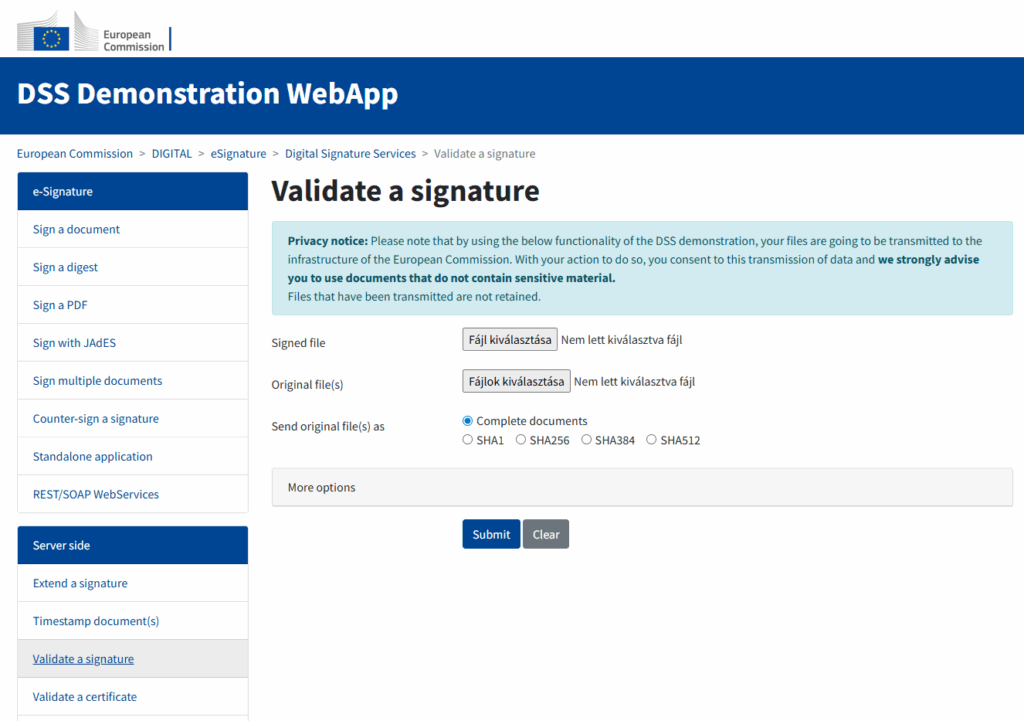Pick the SHA384 radio button
Viewport: 1024px width, 721px height.
pyautogui.click(x=586, y=440)
